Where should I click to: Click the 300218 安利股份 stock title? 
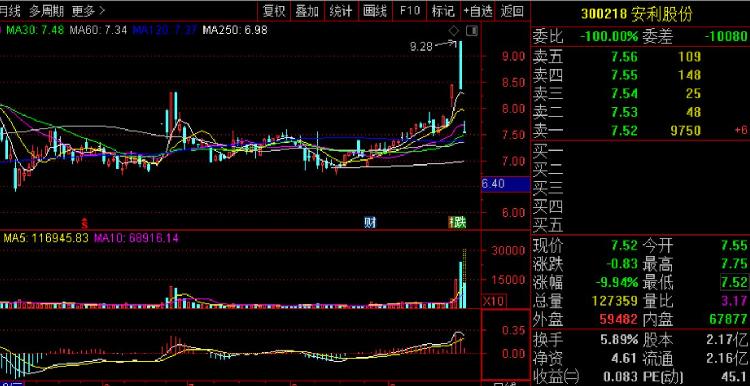(637, 14)
